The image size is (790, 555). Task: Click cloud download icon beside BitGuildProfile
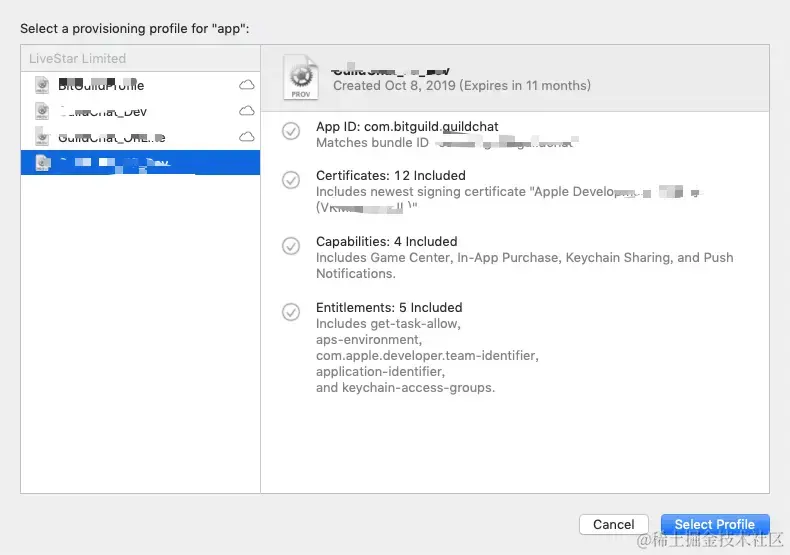coord(246,85)
